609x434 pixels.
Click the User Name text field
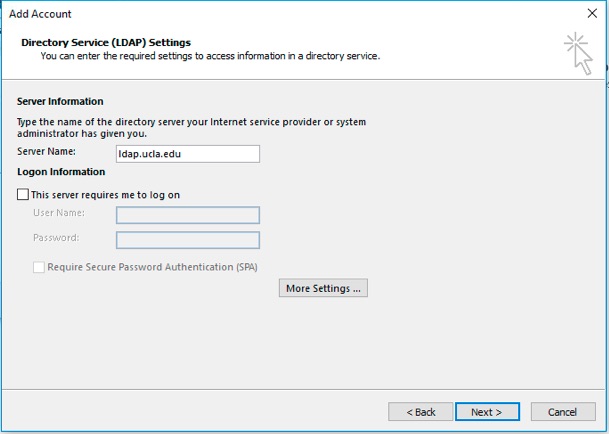pyautogui.click(x=188, y=215)
